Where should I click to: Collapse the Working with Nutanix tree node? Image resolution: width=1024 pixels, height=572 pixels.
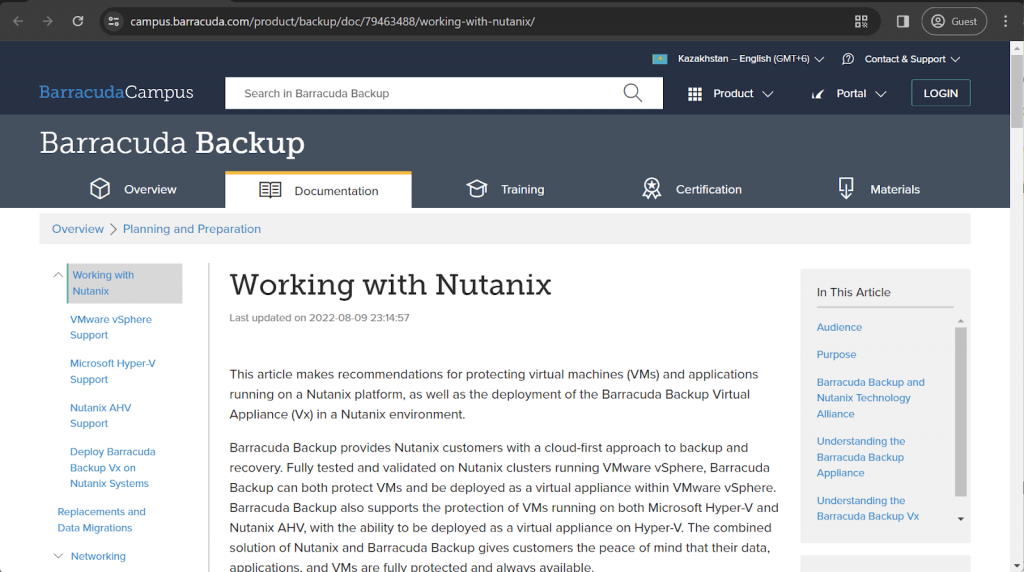[x=58, y=275]
